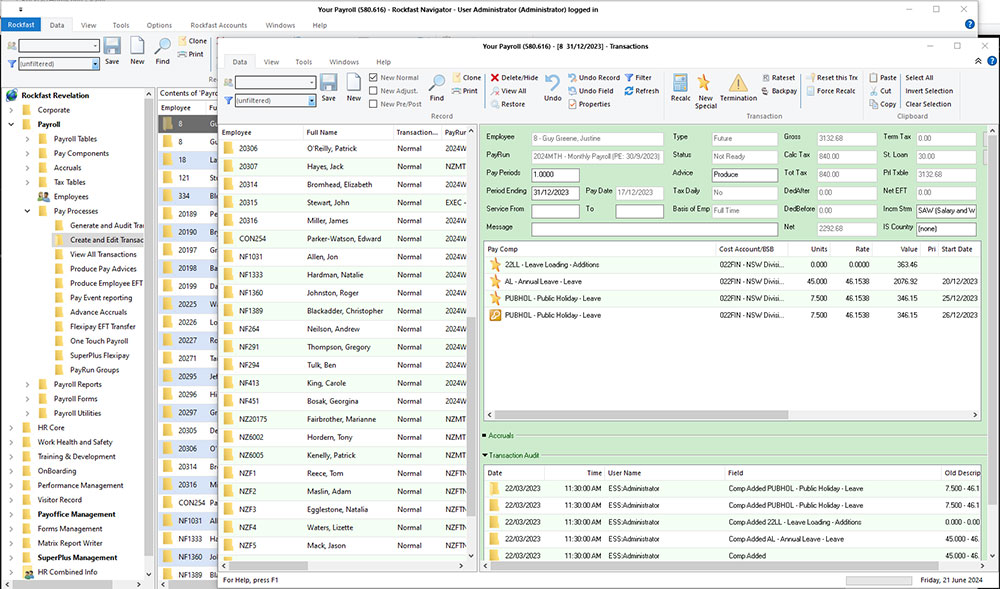
Task: Open Find in Transactions toolbar
Action: pos(437,87)
